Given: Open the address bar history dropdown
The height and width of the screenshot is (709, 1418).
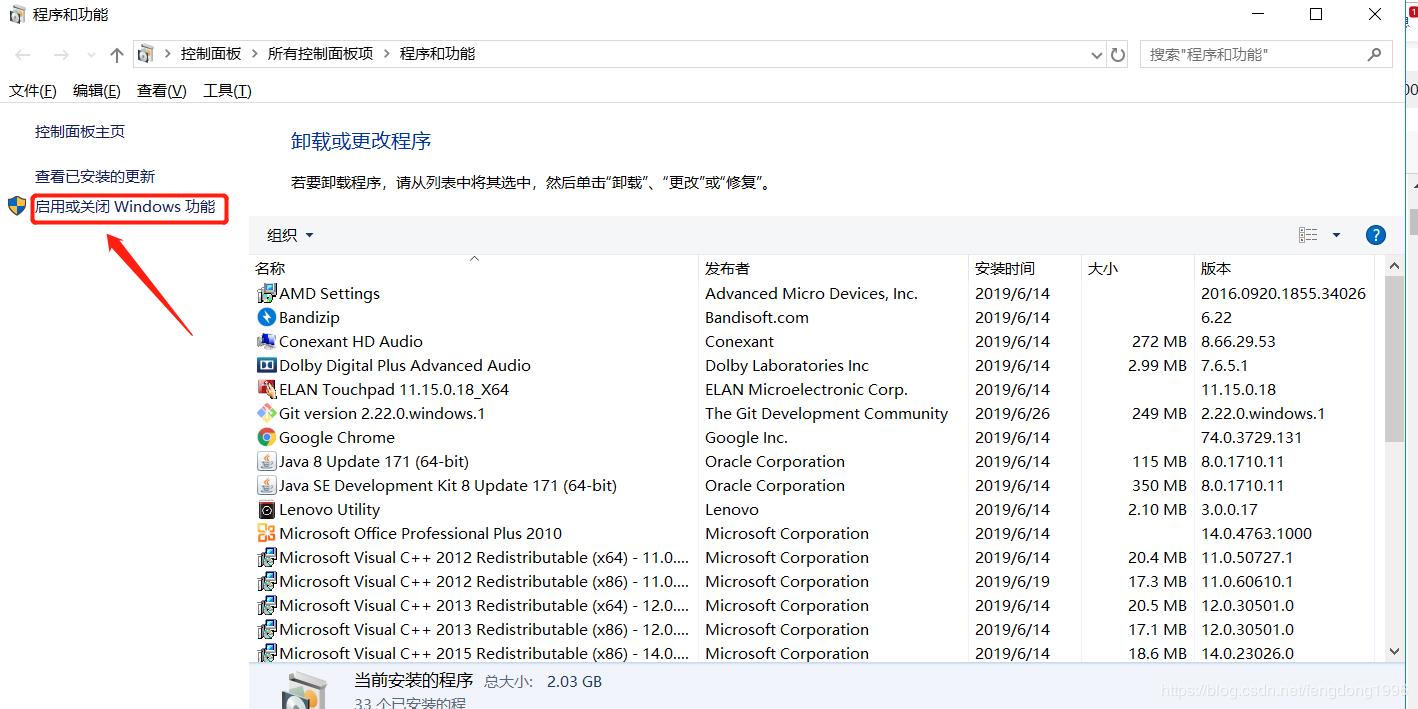Looking at the screenshot, I should (x=1097, y=55).
